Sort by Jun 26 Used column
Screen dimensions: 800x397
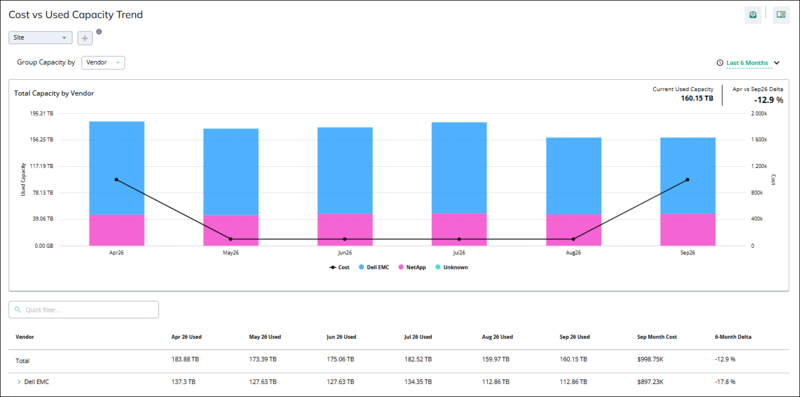(x=341, y=337)
